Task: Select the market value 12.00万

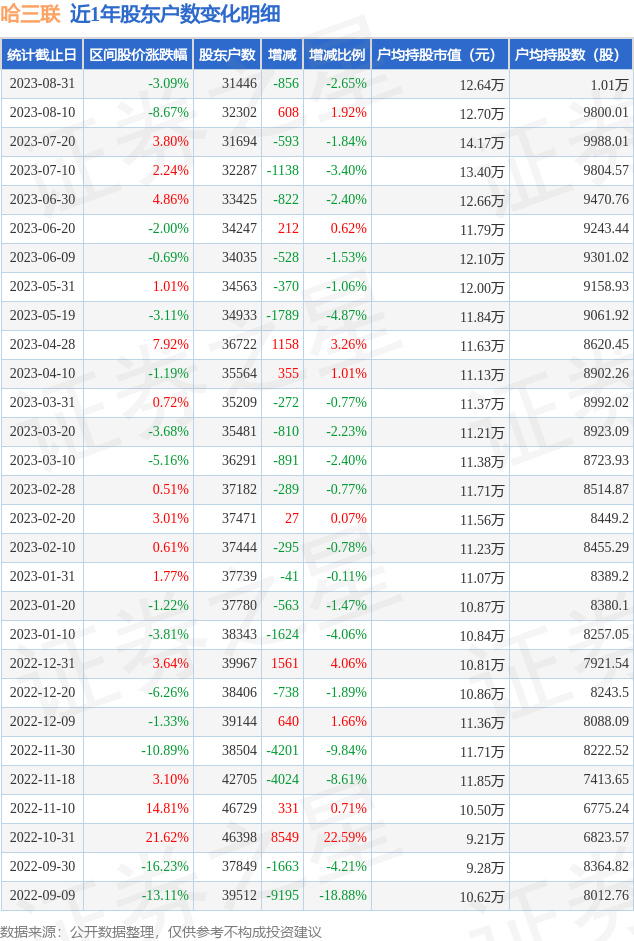Action: (482, 288)
